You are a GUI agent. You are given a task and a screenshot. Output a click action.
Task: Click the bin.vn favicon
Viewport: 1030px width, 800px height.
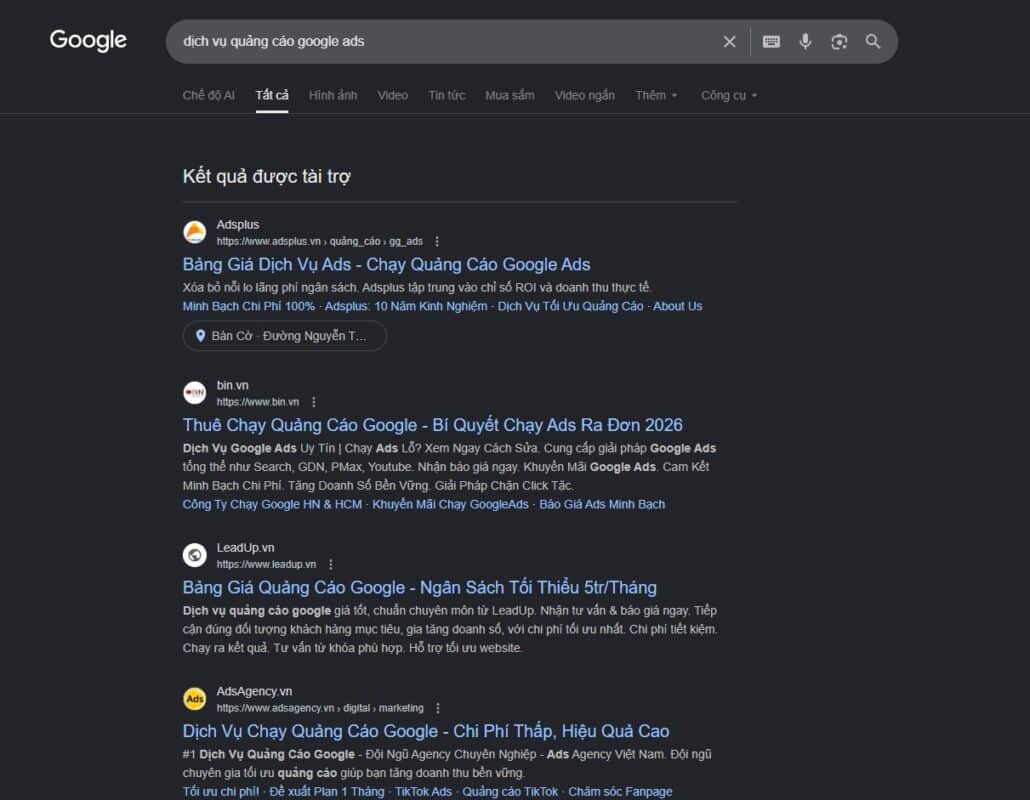(194, 393)
